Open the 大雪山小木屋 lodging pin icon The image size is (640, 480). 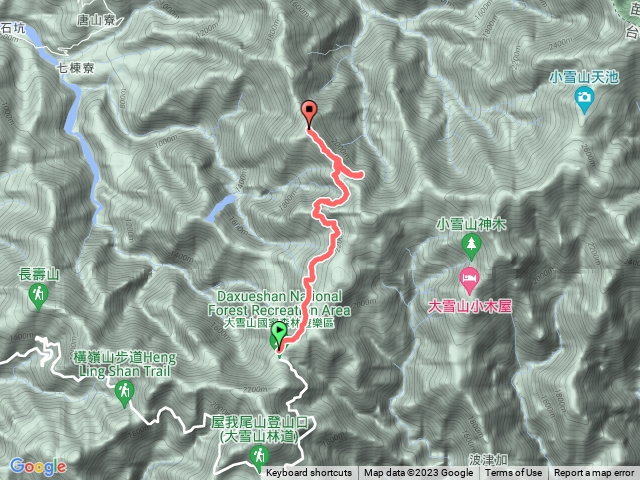(469, 281)
